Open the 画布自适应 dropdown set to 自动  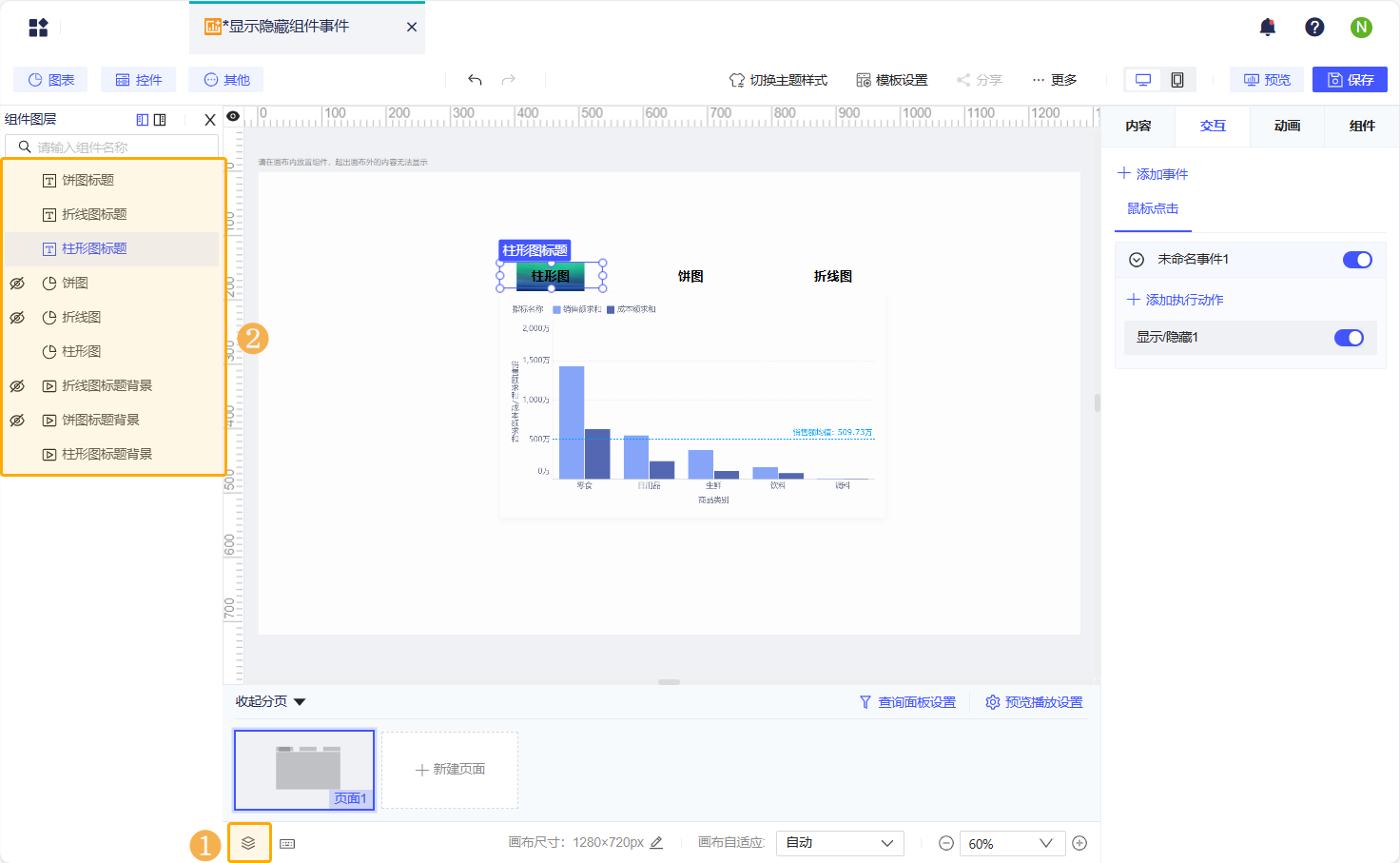pos(840,843)
